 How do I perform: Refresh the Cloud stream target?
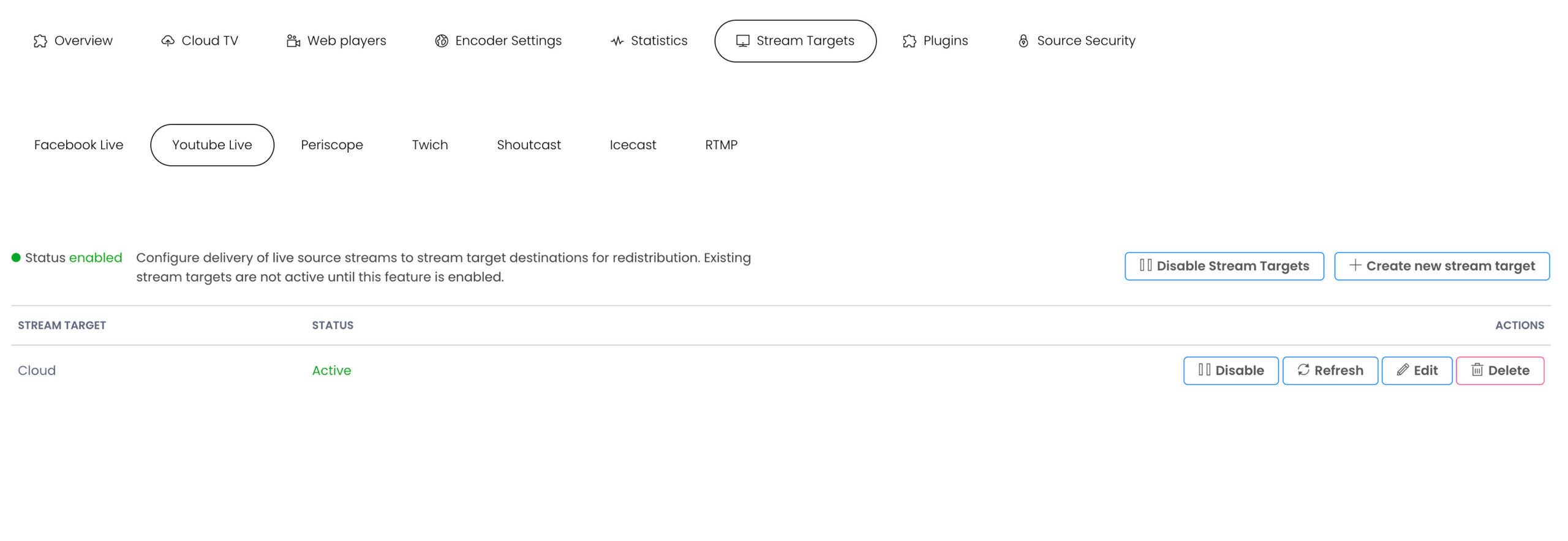(x=1330, y=371)
